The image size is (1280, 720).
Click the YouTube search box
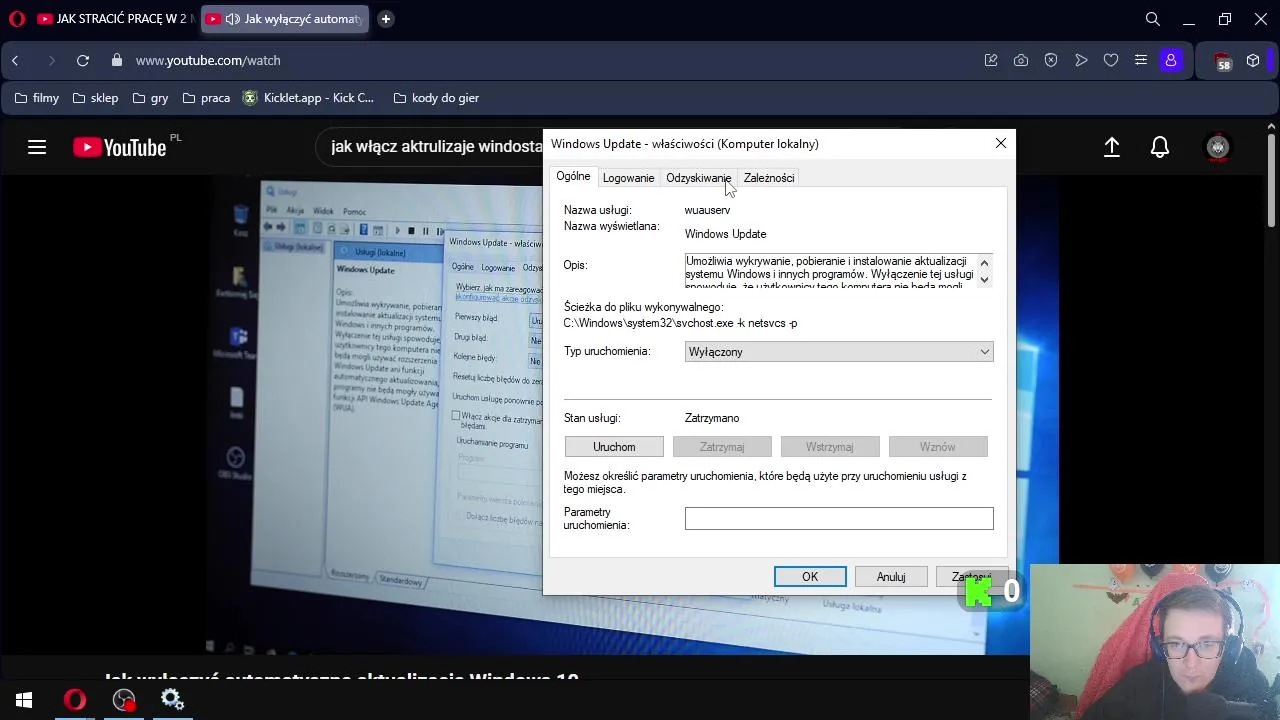click(x=430, y=147)
